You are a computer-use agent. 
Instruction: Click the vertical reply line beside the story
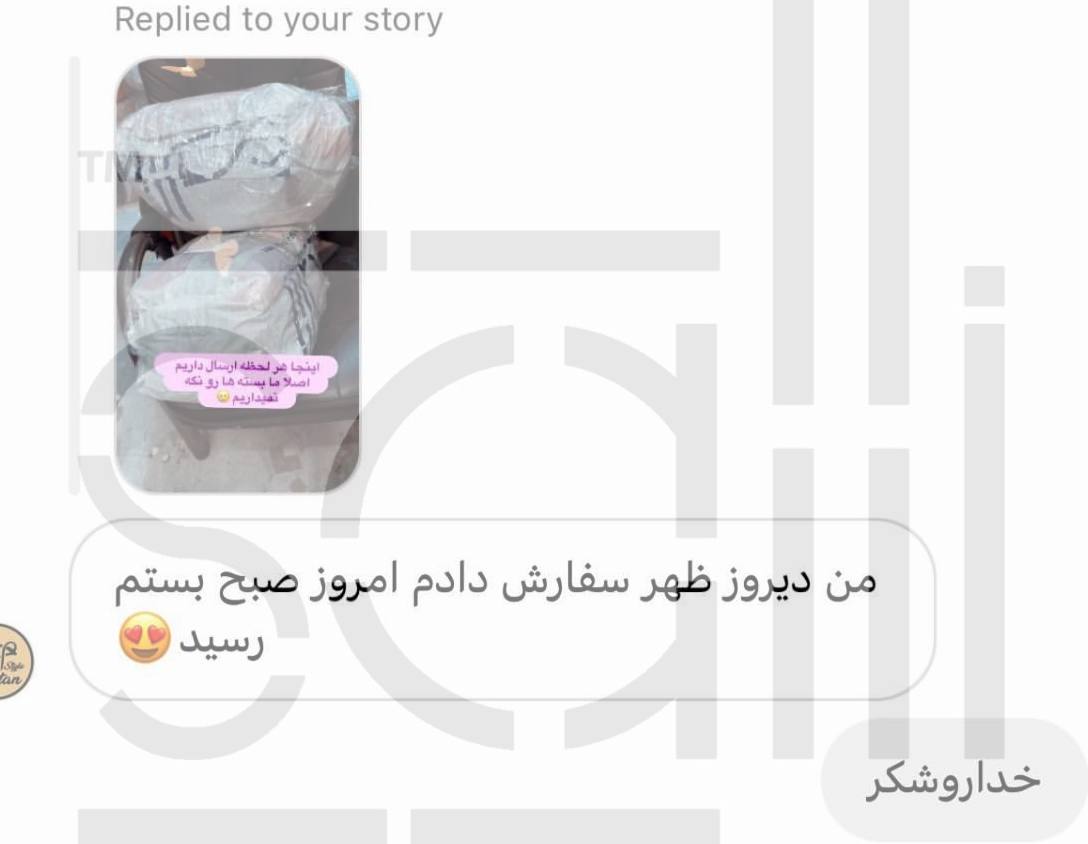pyautogui.click(x=74, y=276)
